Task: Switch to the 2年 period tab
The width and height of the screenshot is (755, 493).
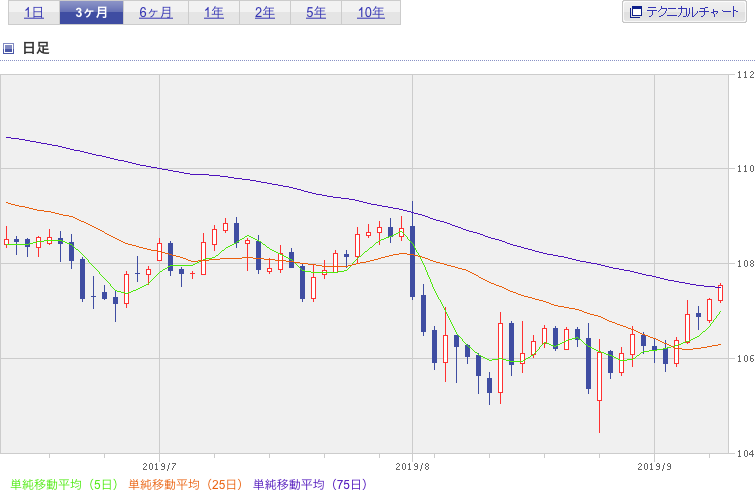Action: 265,12
